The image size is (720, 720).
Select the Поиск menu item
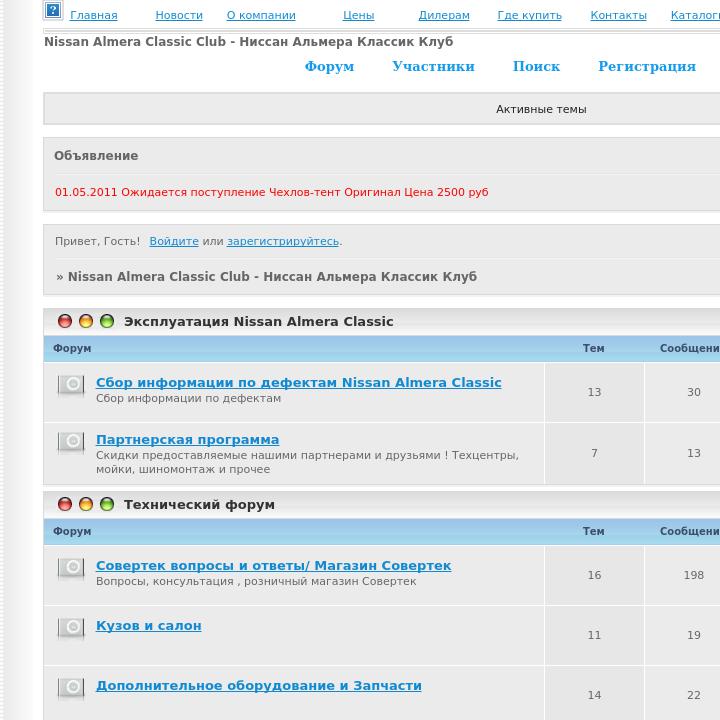tap(536, 66)
